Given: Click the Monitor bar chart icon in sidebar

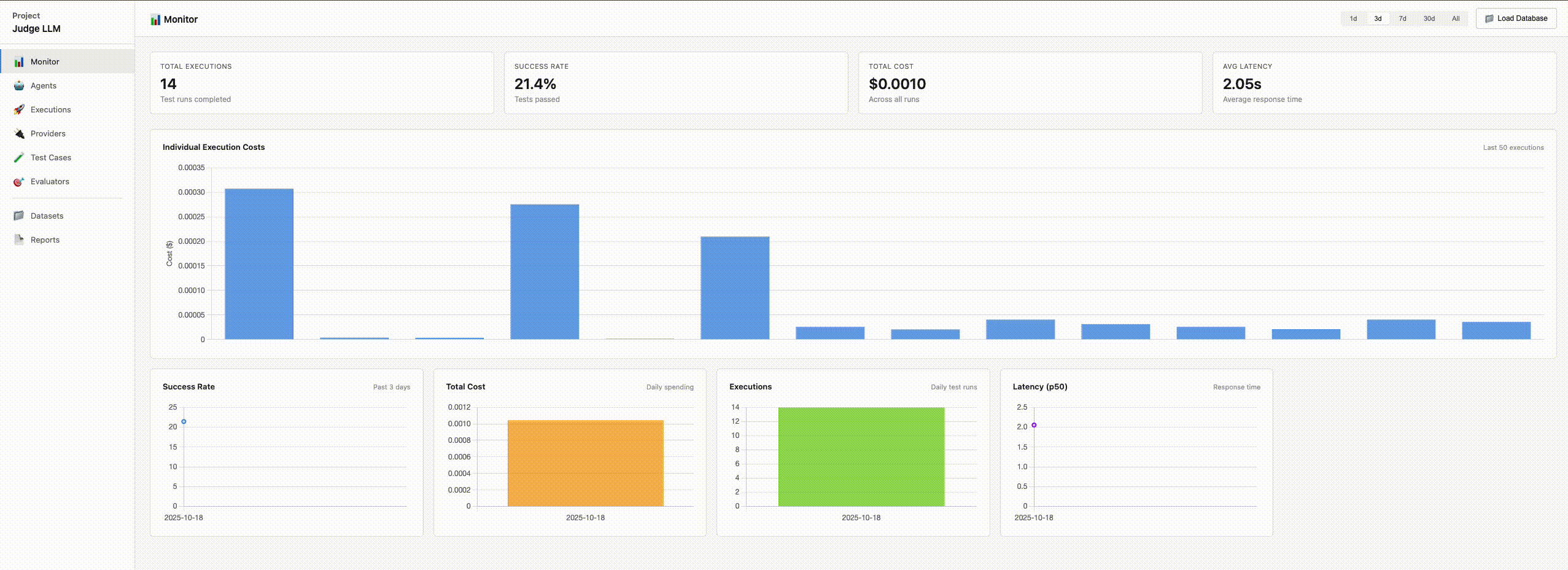Looking at the screenshot, I should tap(19, 62).
